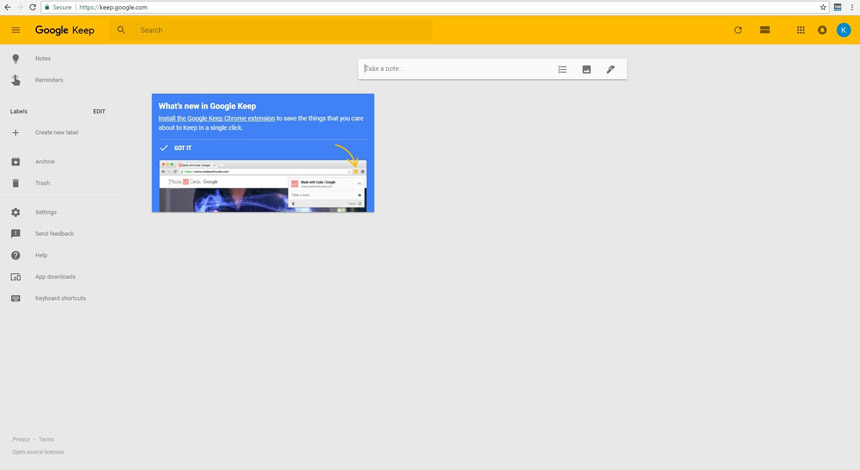This screenshot has height=470, width=860.
Task: Open Open-source licenses link
Action: coord(38,452)
